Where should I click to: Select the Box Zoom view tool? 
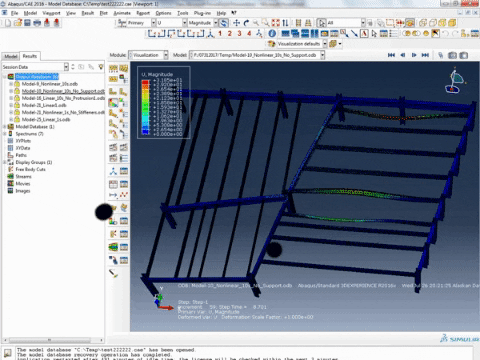266,23
